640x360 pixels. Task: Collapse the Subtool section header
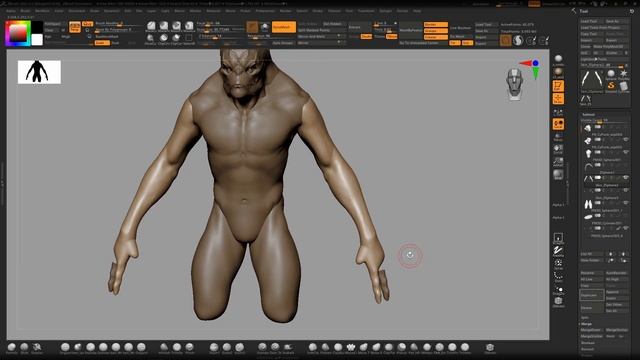(x=588, y=115)
